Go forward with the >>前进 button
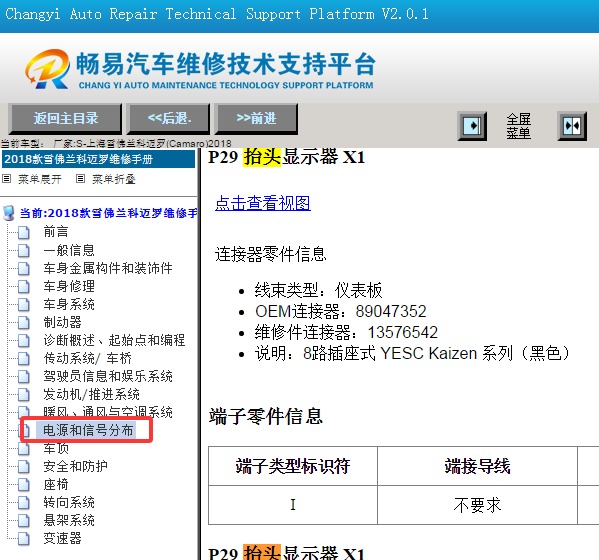 256,118
